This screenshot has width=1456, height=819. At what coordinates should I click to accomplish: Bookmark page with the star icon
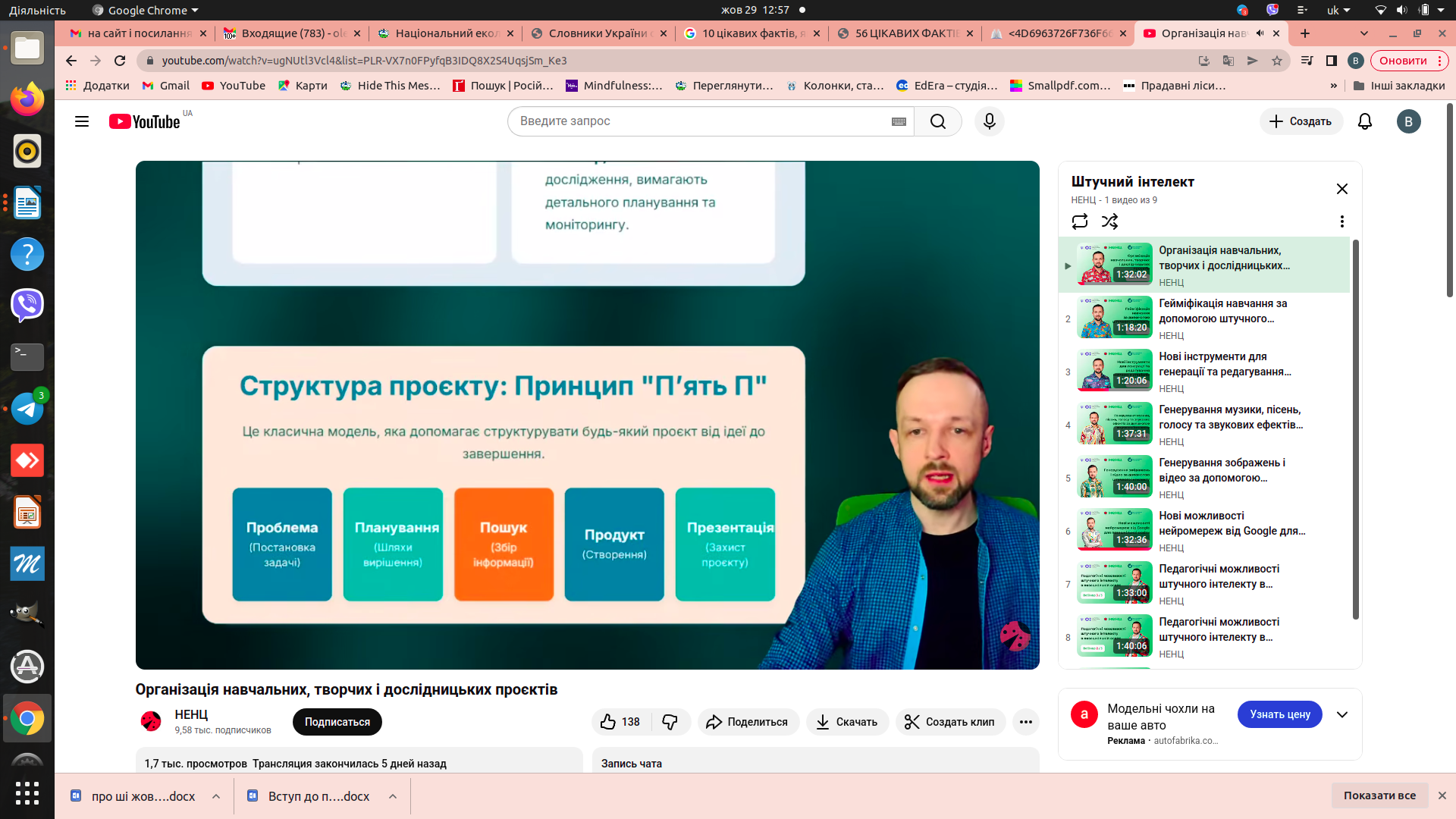(1277, 61)
